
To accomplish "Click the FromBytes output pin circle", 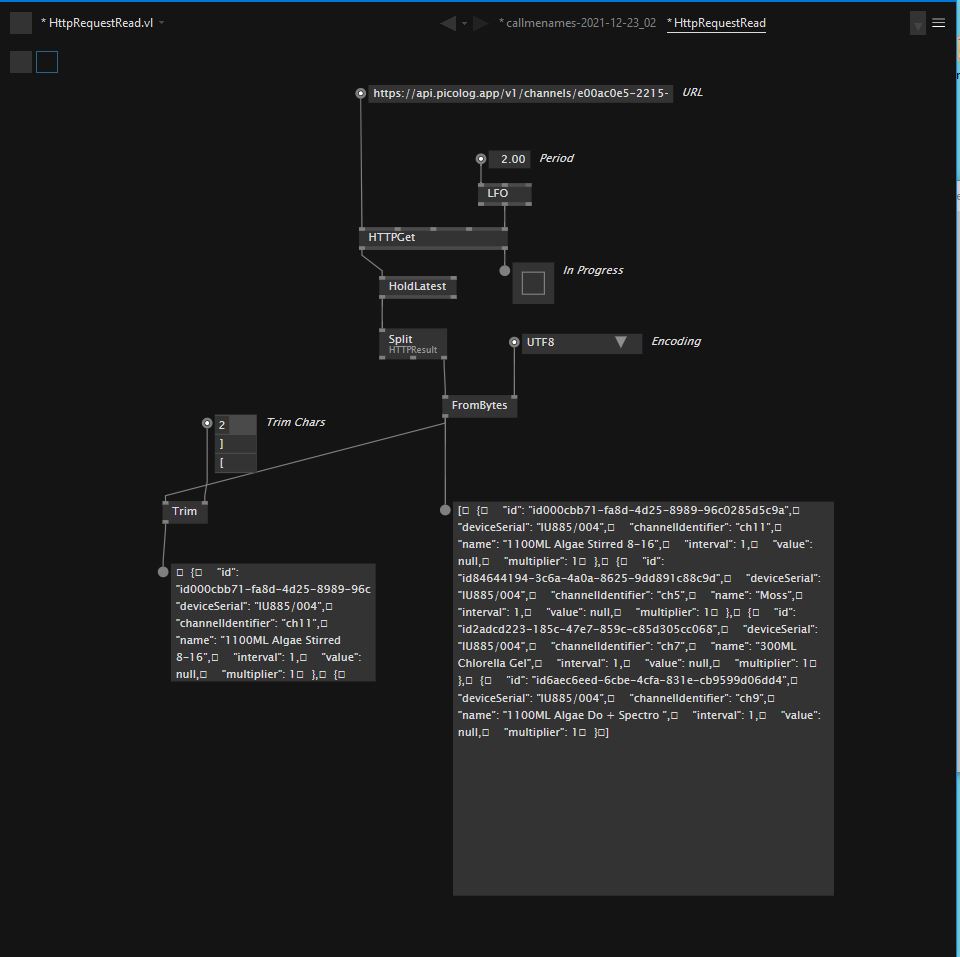I will tap(445, 510).
